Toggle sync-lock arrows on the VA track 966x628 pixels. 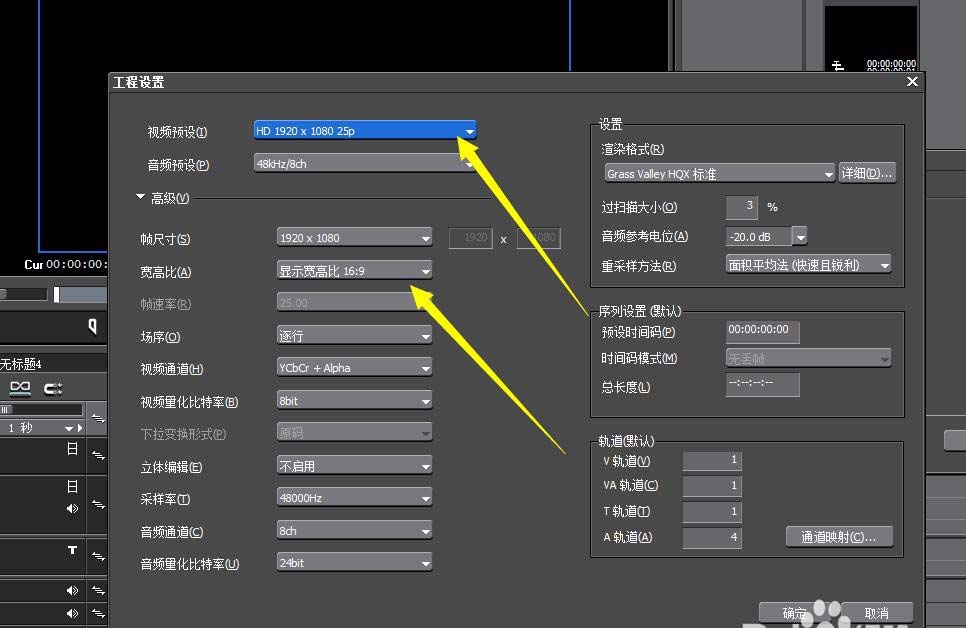pos(98,504)
